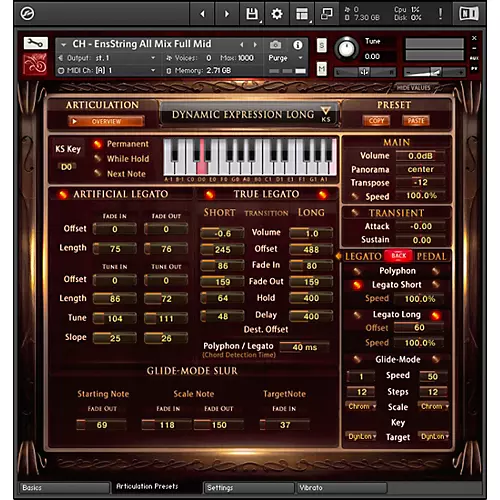The width and height of the screenshot is (500, 500).
Task: Adjust the Tune knob
Action: coord(347,49)
